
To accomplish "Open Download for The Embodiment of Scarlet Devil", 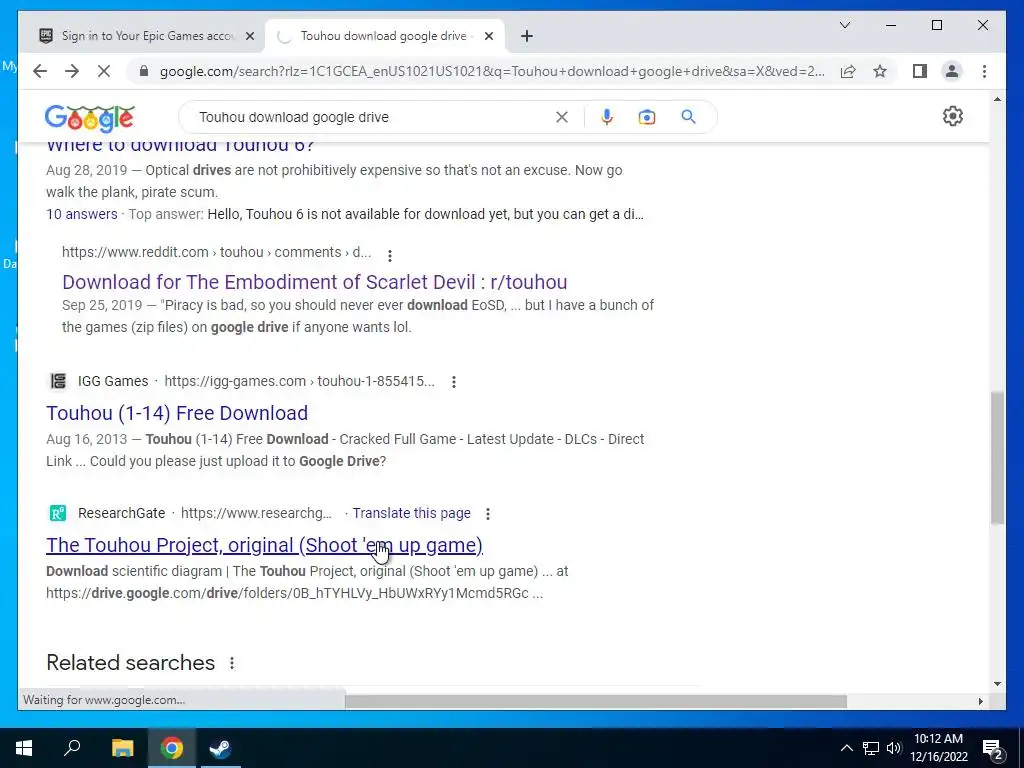I will click(315, 282).
